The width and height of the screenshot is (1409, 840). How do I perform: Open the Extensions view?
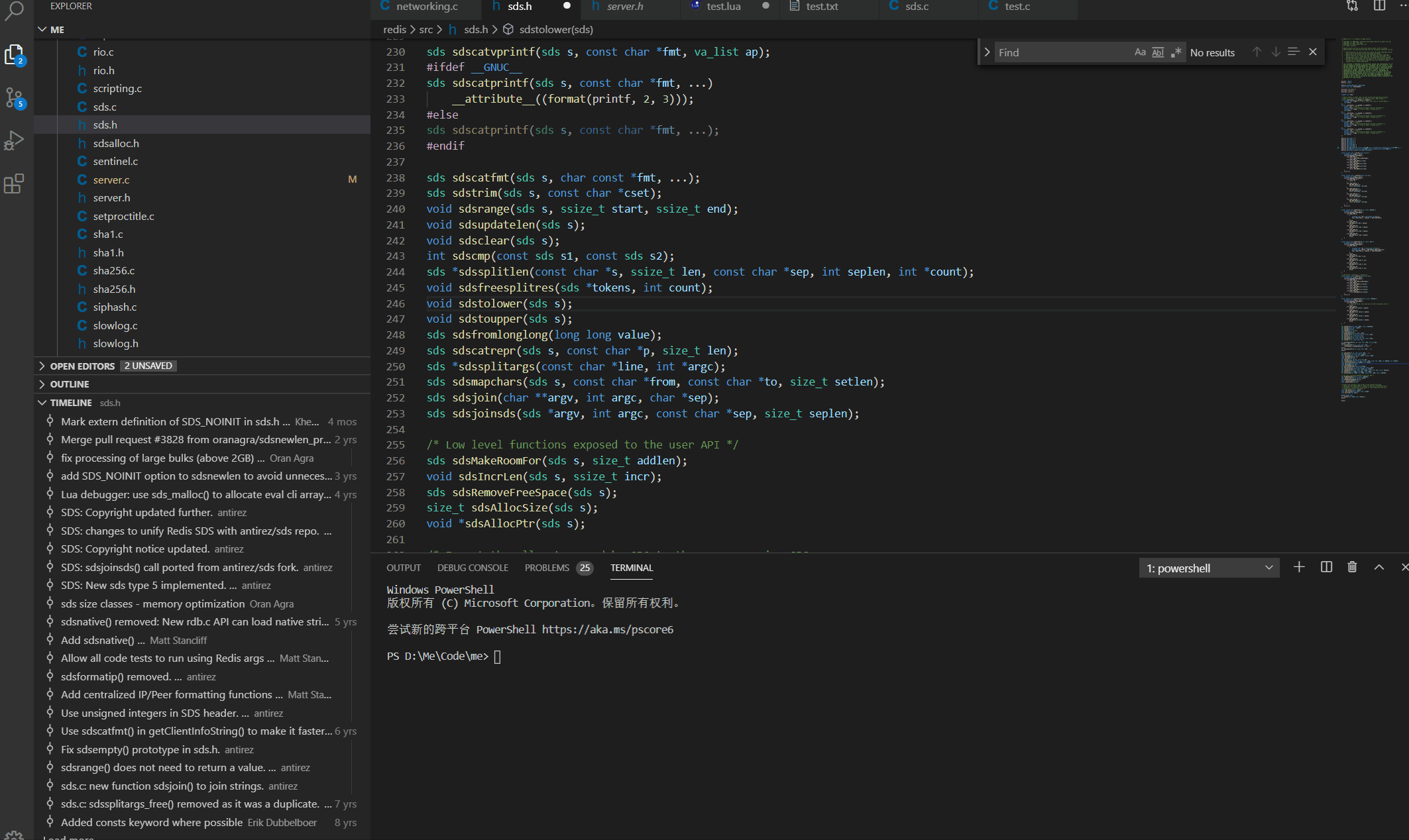pos(15,185)
